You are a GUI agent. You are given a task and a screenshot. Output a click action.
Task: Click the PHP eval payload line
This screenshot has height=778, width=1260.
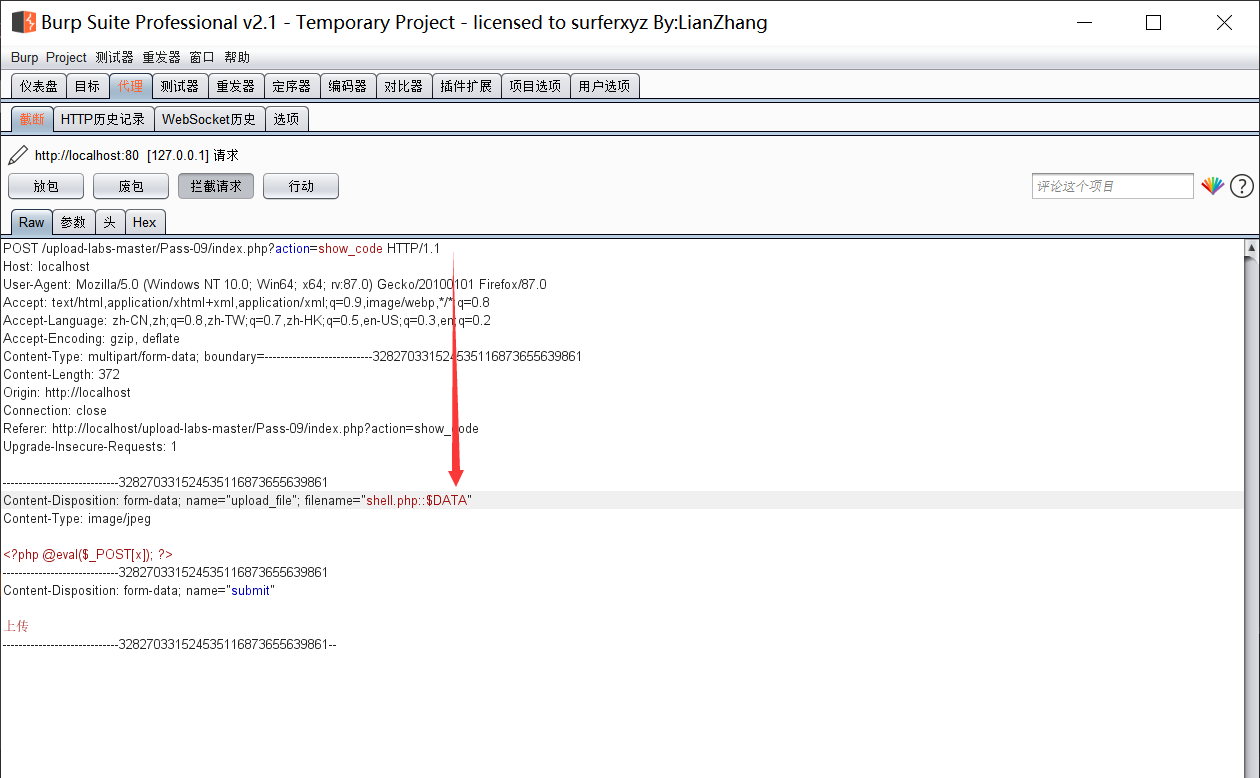(x=88, y=554)
